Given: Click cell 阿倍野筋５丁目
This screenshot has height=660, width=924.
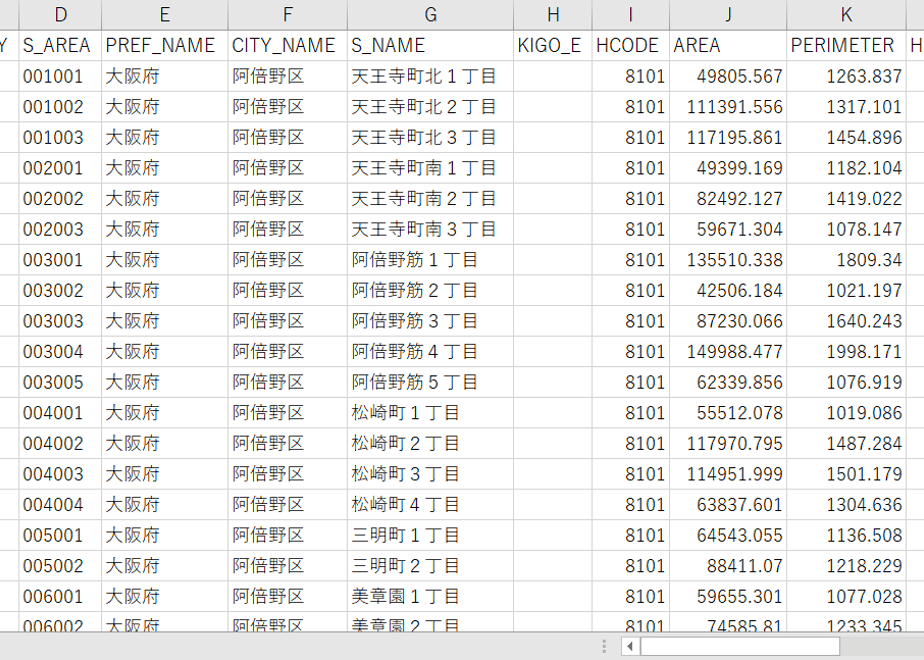Looking at the screenshot, I should tap(430, 382).
